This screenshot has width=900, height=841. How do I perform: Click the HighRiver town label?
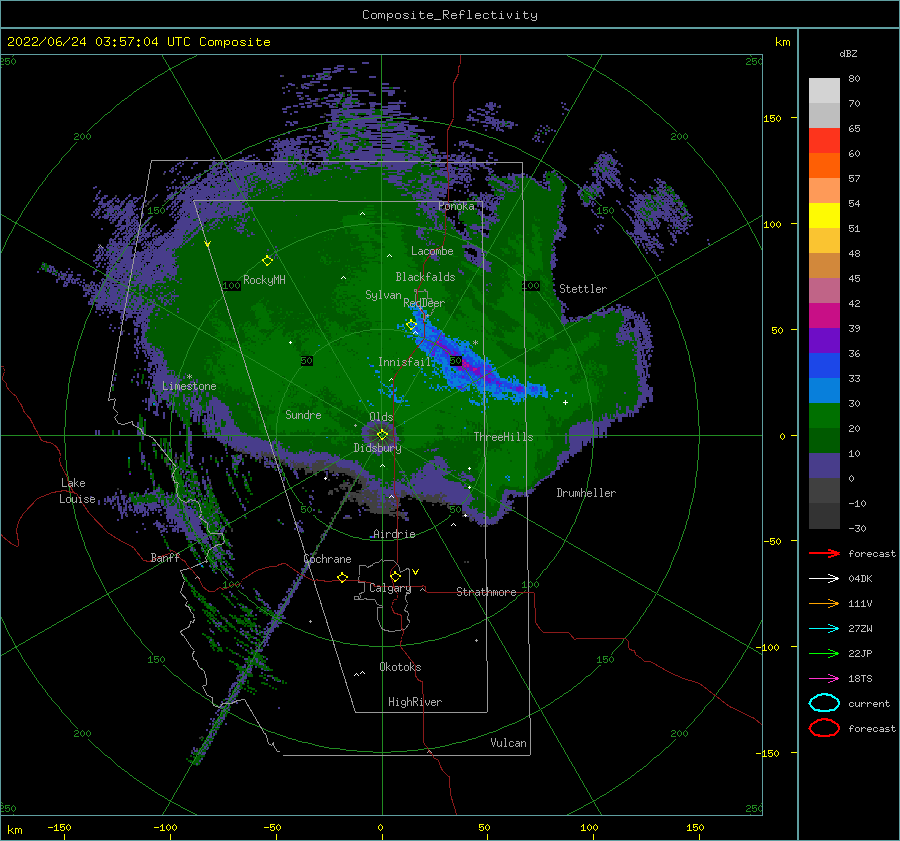415,702
